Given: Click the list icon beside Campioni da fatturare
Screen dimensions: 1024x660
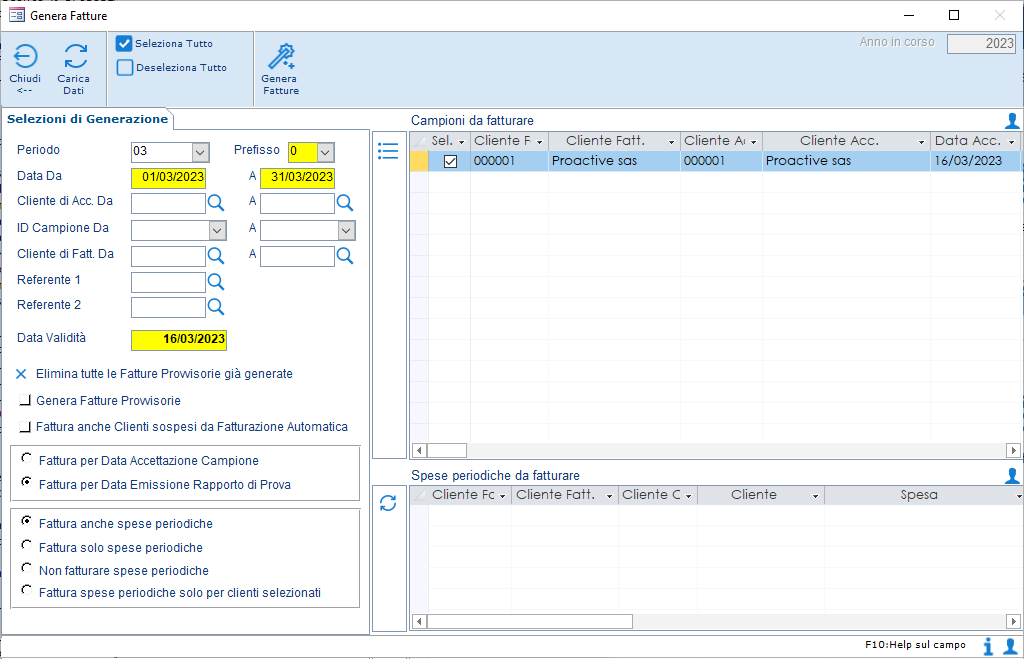Looking at the screenshot, I should click(x=388, y=151).
